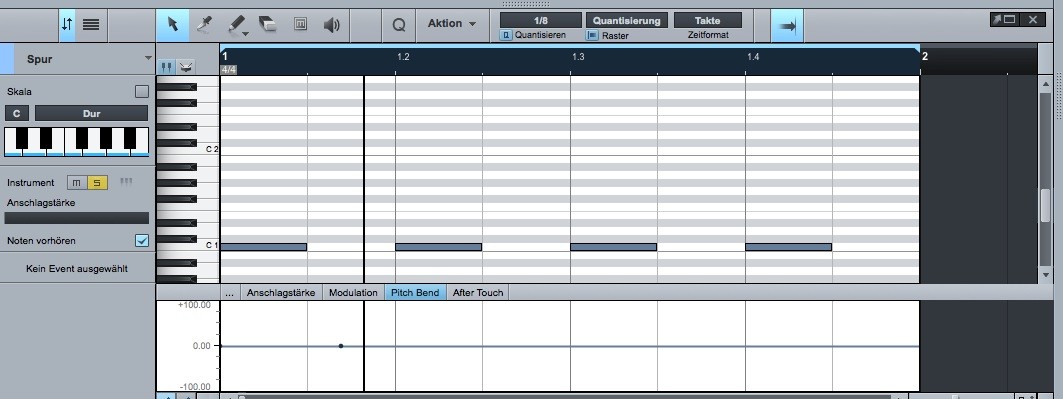Select the Paint pencil tool

click(236, 25)
